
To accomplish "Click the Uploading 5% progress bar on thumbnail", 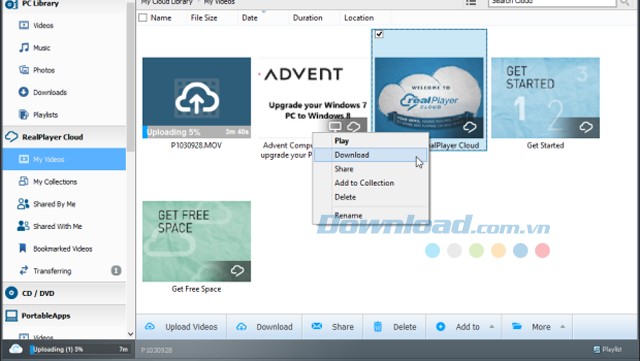I will point(196,132).
